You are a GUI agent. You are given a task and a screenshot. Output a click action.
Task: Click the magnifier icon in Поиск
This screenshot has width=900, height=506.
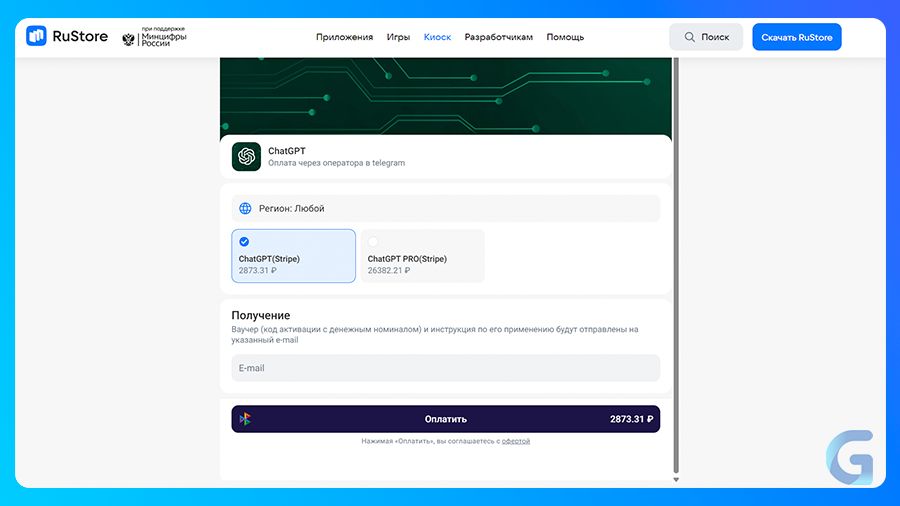tap(689, 37)
